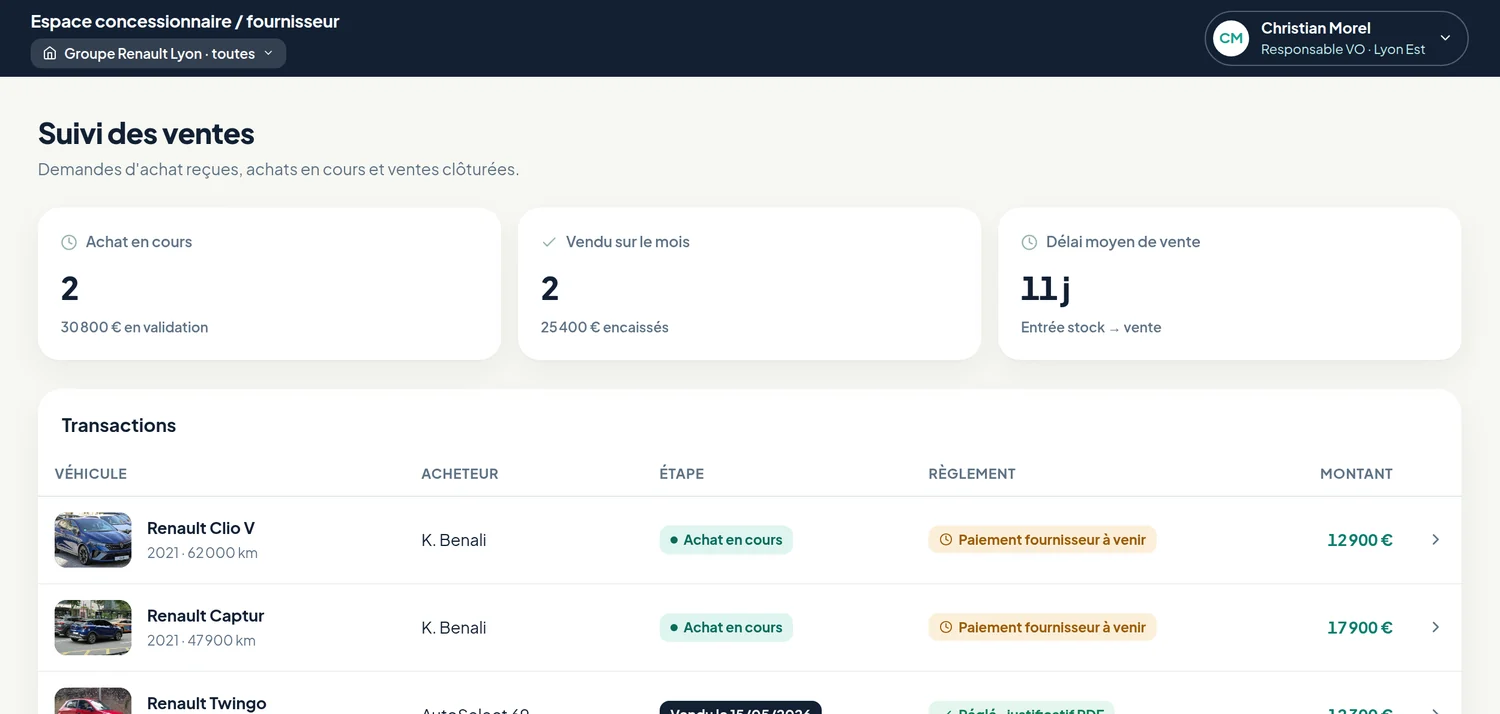Click the Entrée stock → vente text
This screenshot has width=1500, height=714.
[1091, 327]
